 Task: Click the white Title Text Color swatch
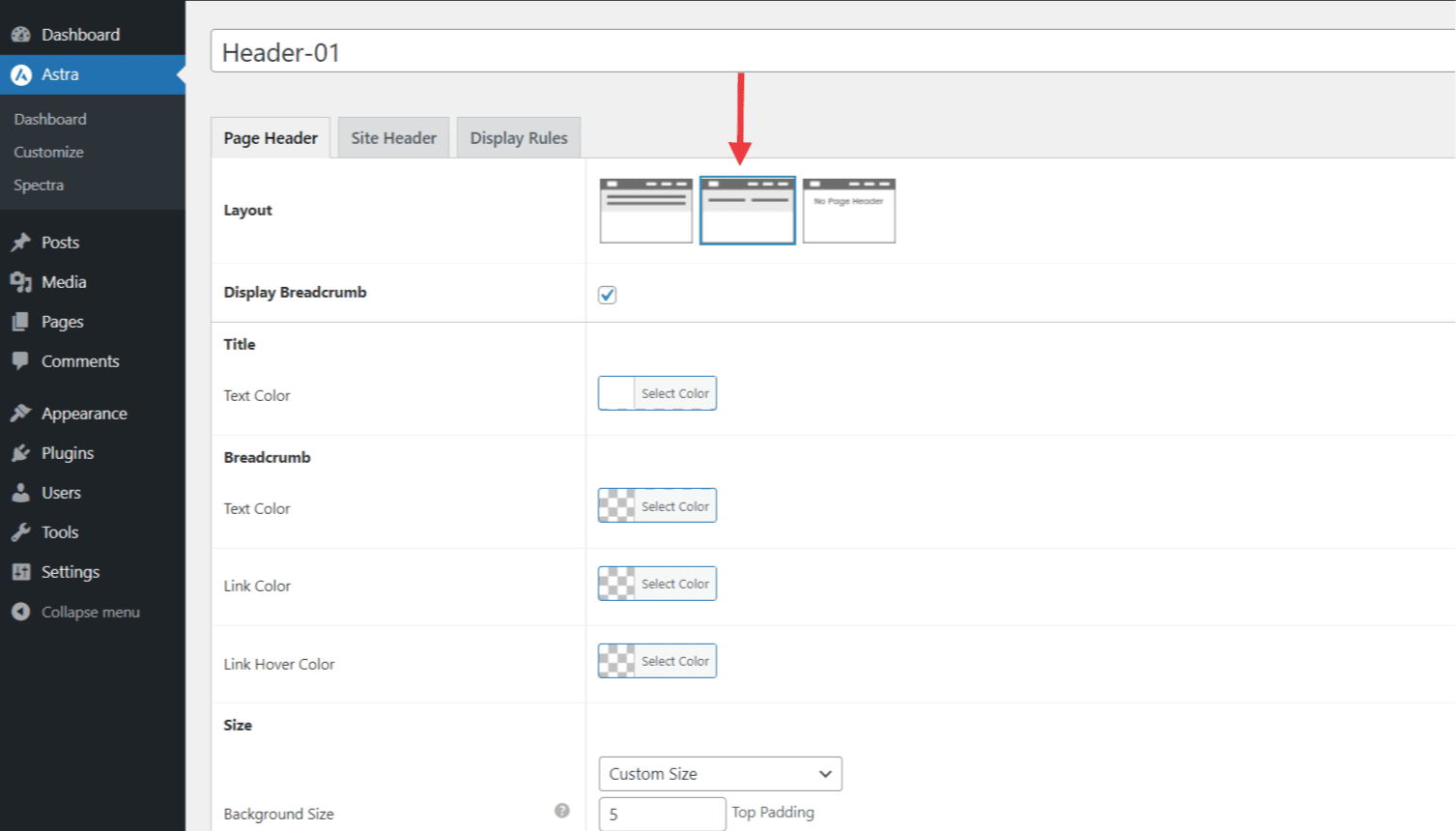click(616, 393)
